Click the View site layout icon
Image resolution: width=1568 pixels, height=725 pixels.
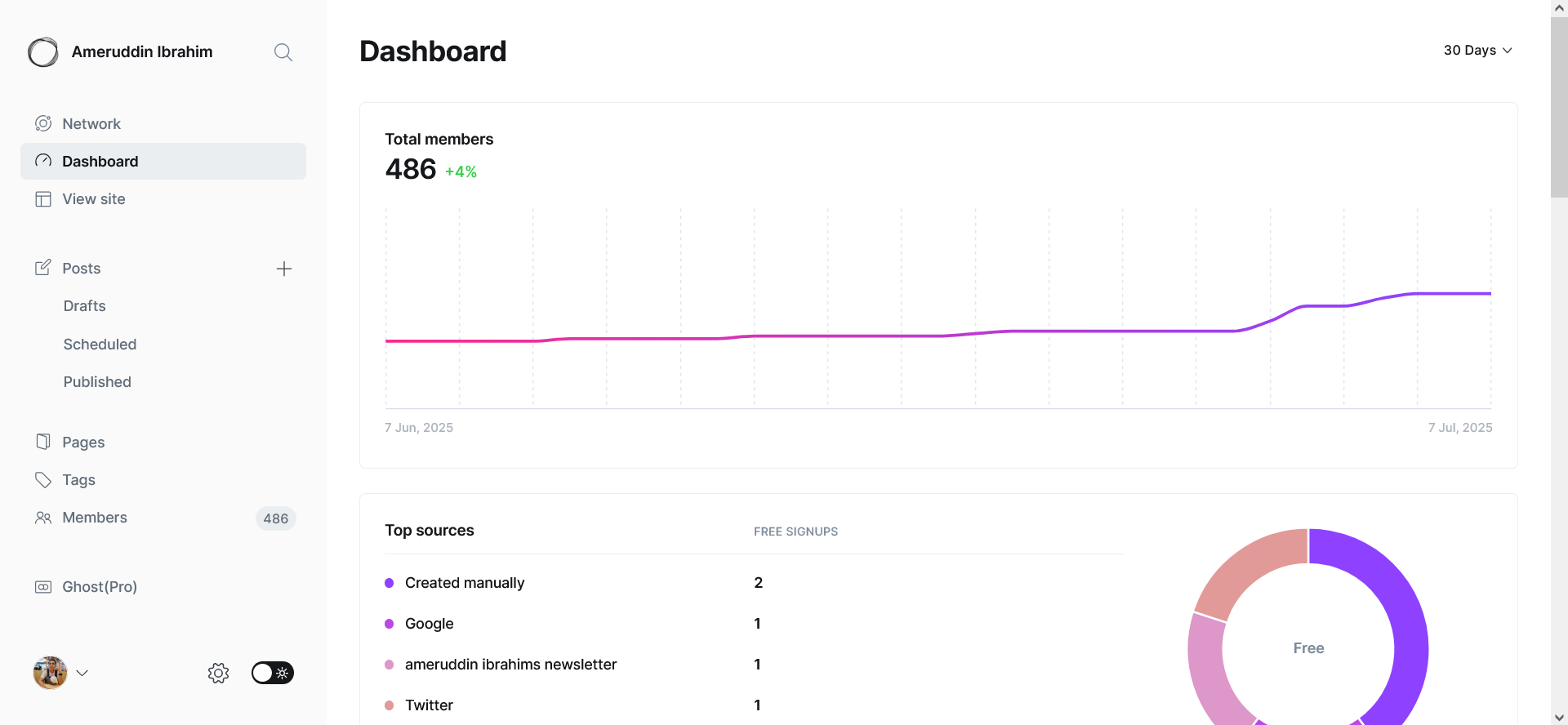pos(43,199)
